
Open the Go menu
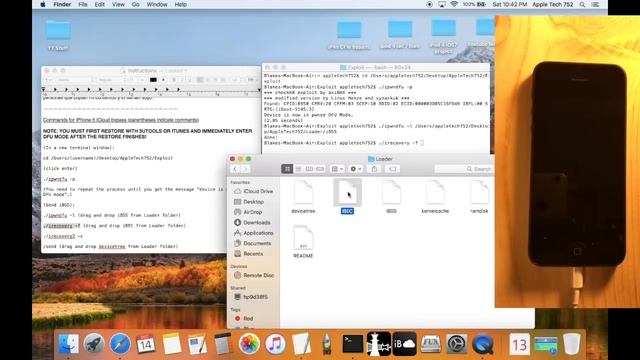click(x=136, y=4)
